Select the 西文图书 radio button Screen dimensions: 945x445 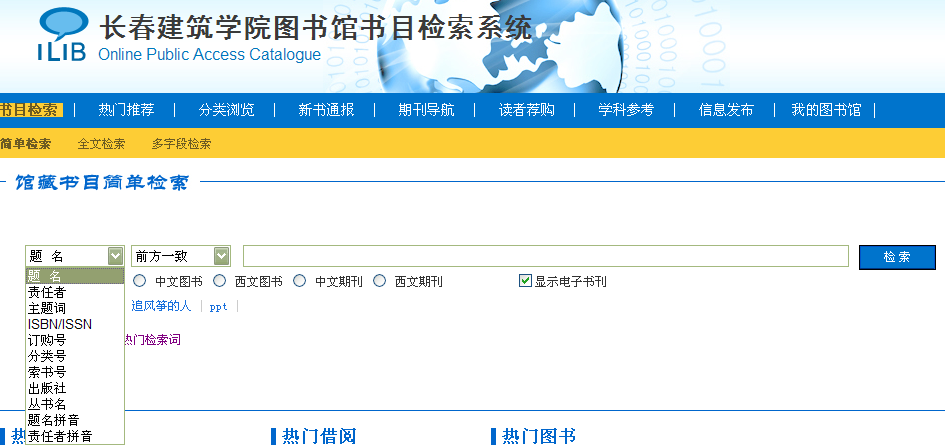click(x=220, y=281)
